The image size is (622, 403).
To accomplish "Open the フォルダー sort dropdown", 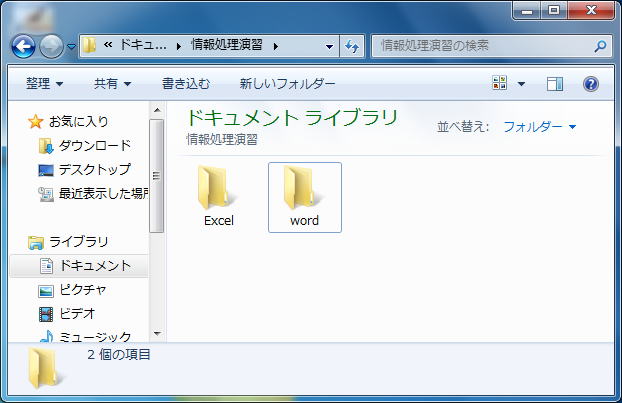I will coord(539,127).
